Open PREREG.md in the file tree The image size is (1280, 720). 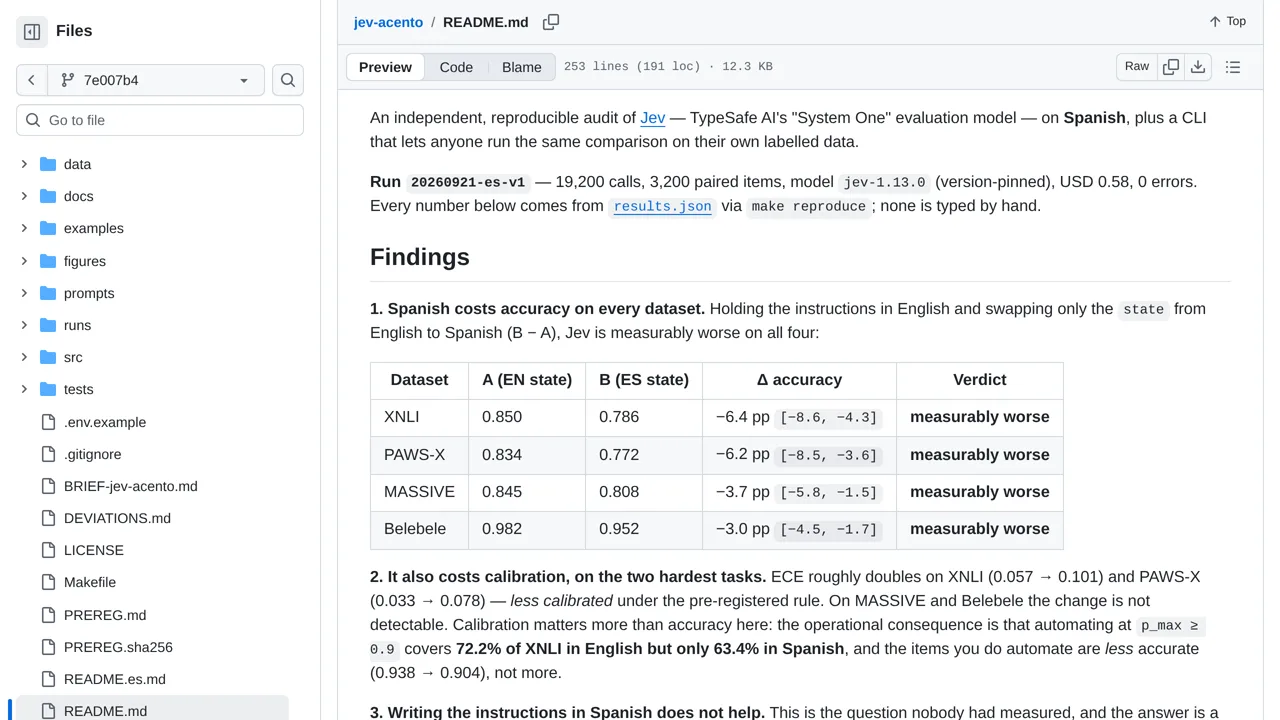click(x=105, y=615)
